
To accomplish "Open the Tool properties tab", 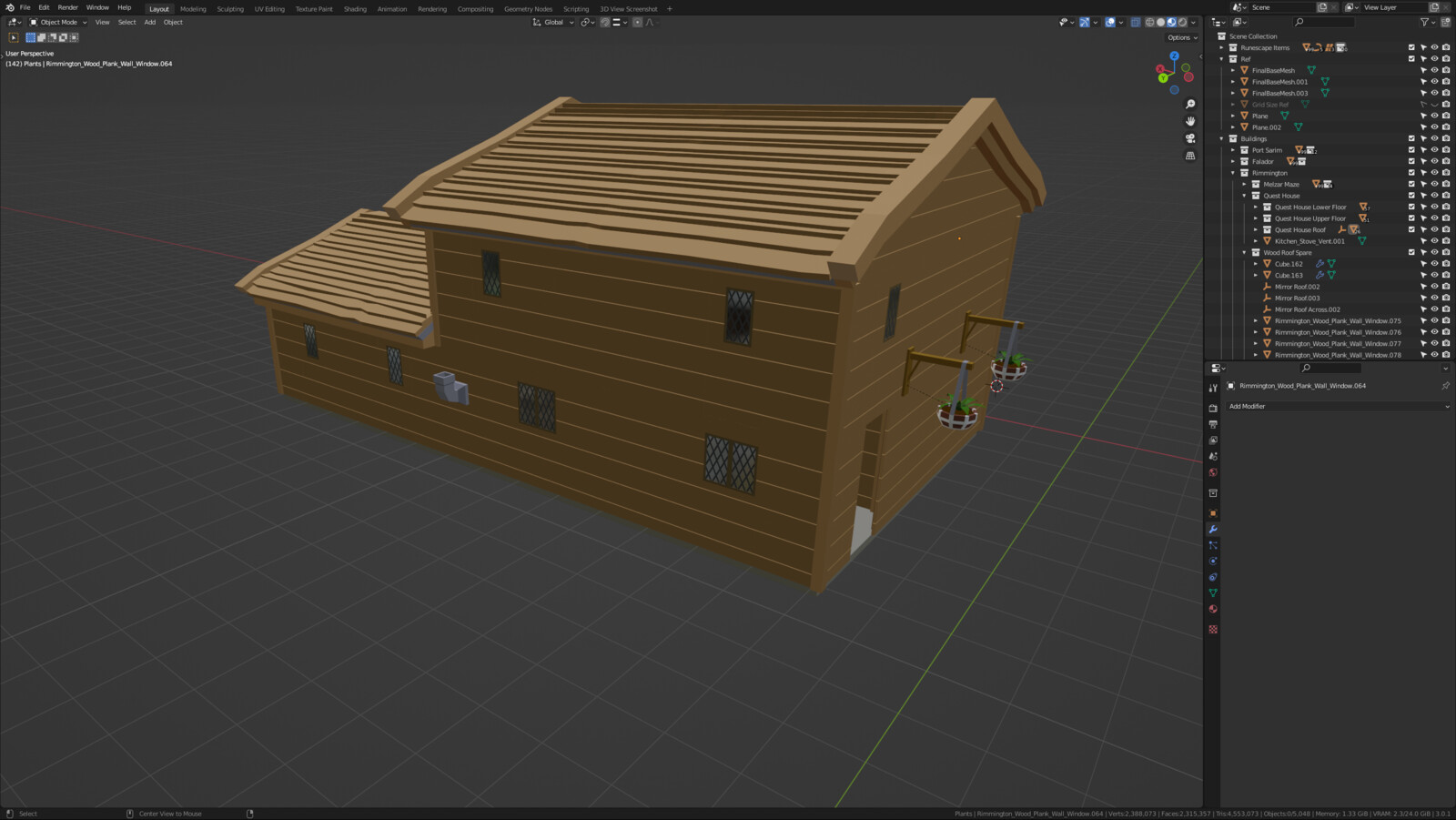I will click(1213, 389).
